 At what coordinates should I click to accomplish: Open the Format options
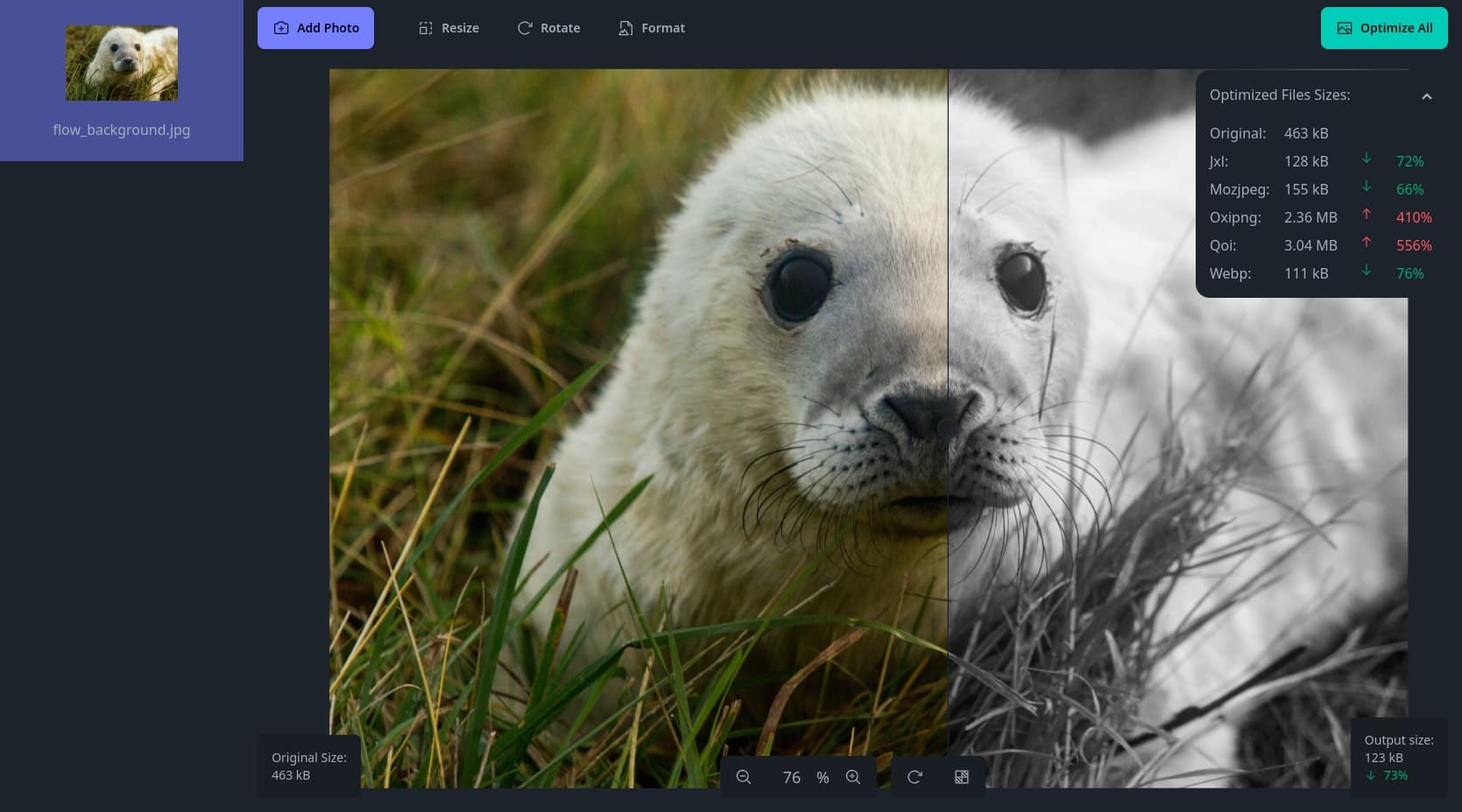651,28
